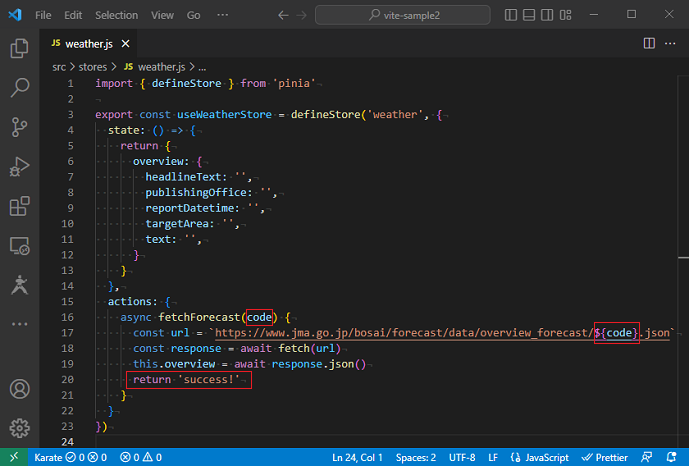The width and height of the screenshot is (689, 466).
Task: Open the customize layout icon
Action: 566,15
